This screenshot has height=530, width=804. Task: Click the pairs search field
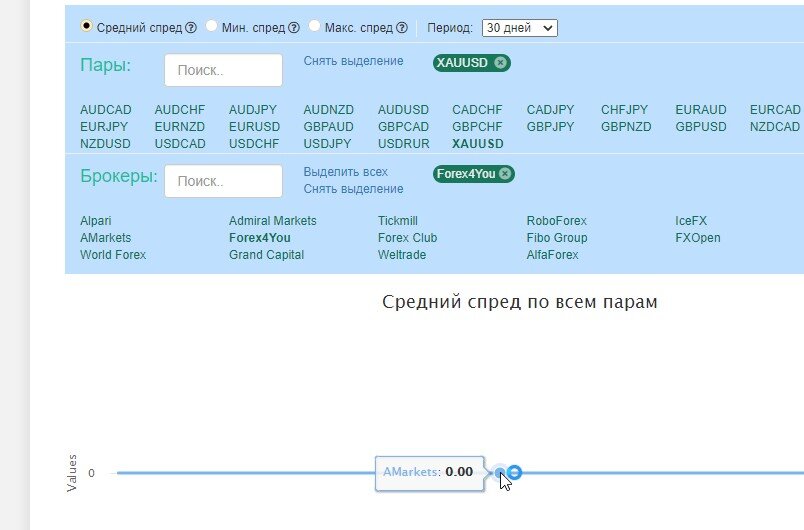223,70
